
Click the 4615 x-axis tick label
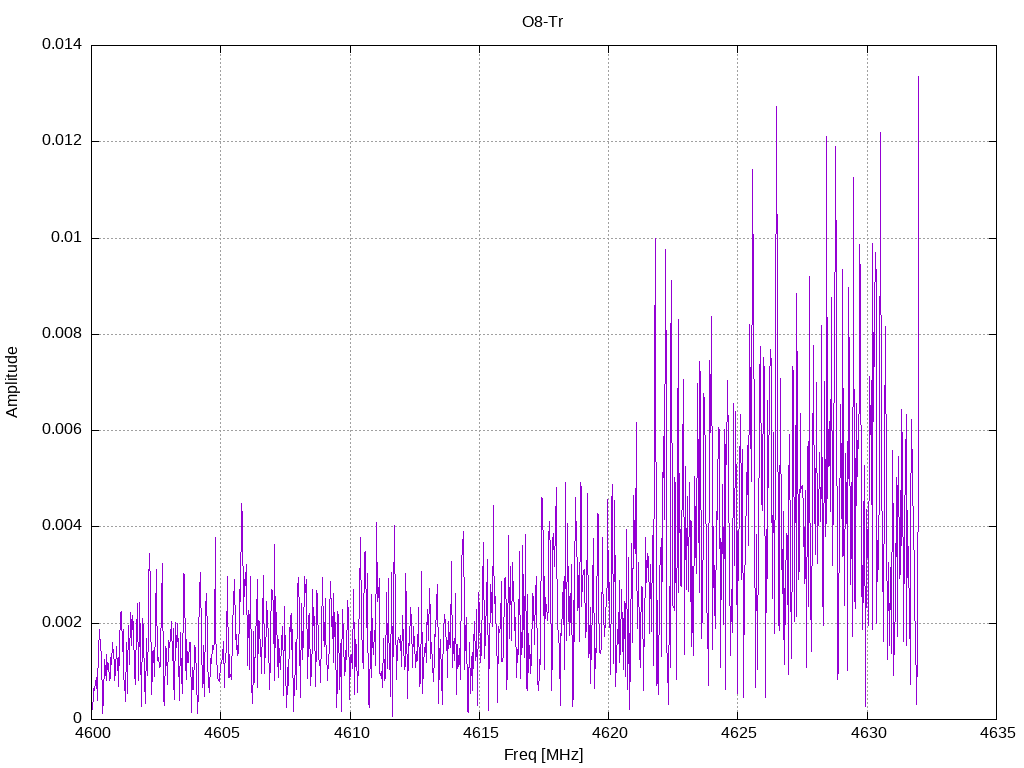pyautogui.click(x=481, y=733)
